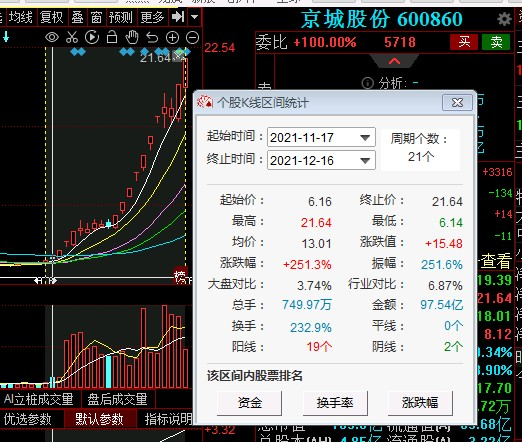522x442 pixels.
Task: Open the 均线 menu item
Action: 21,17
